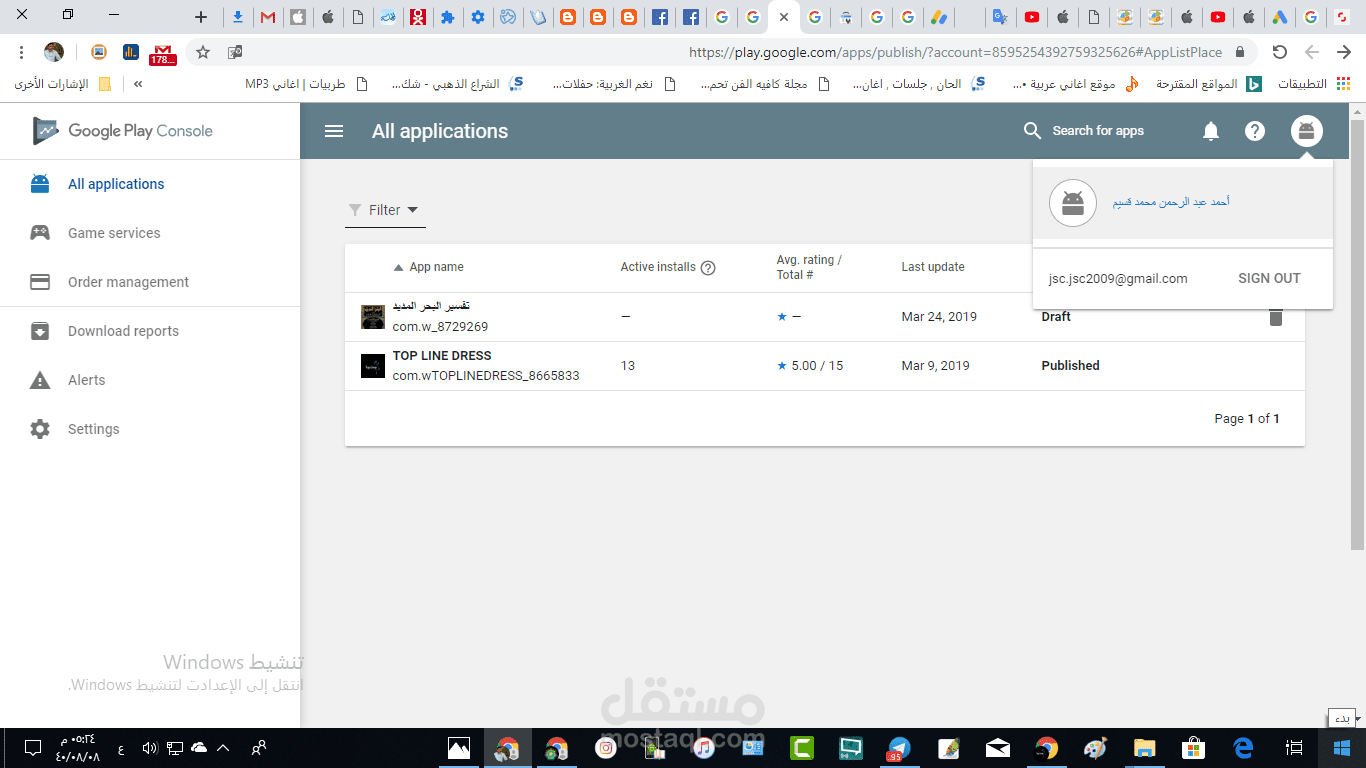Switch to the Gmail browser tab

[x=267, y=17]
